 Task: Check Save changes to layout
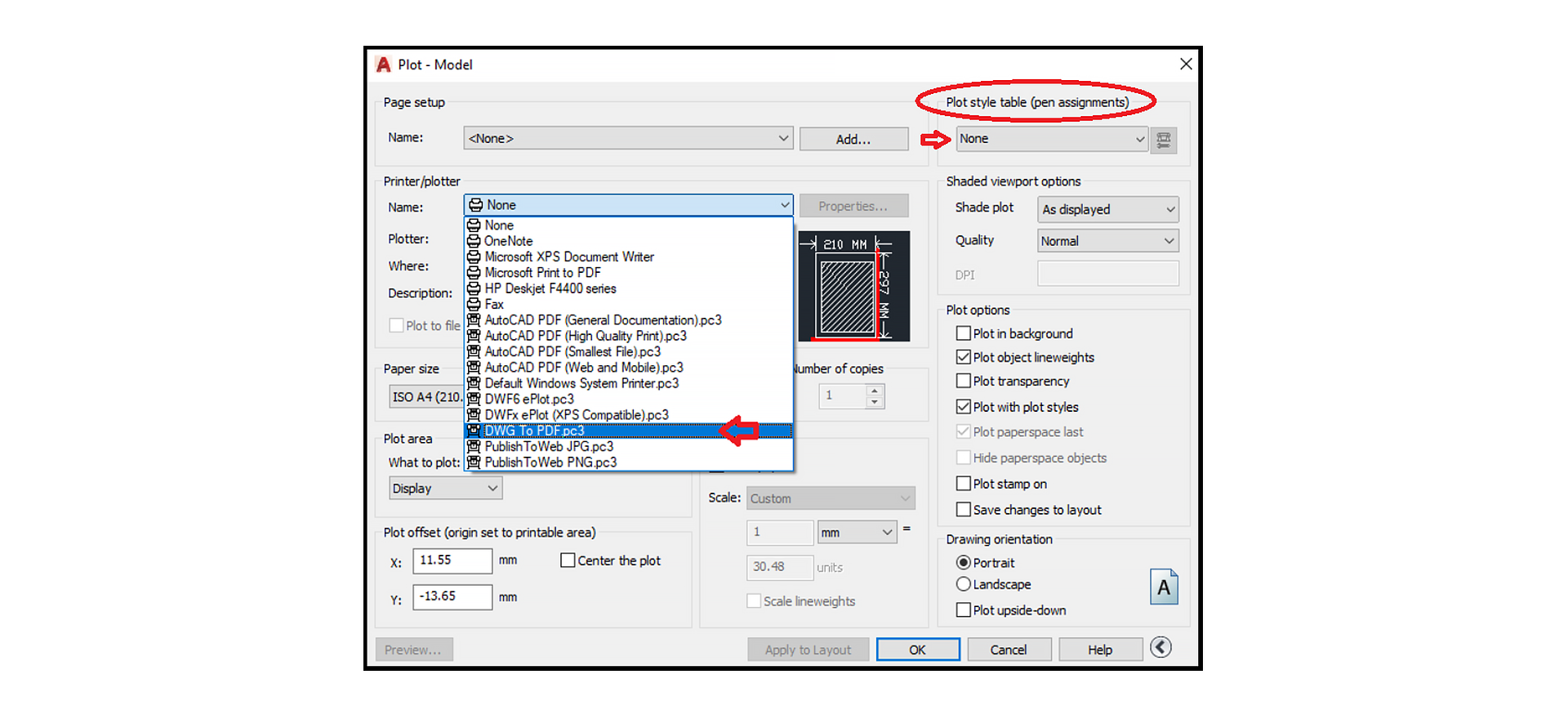pyautogui.click(x=964, y=510)
